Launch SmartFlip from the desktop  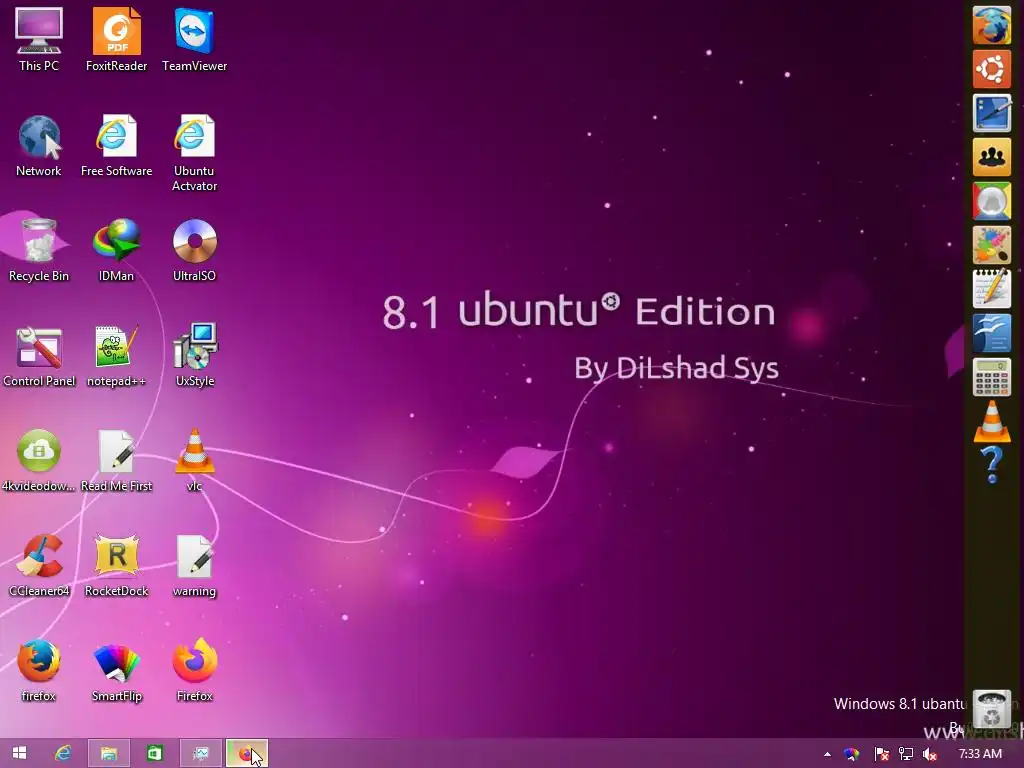(116, 671)
